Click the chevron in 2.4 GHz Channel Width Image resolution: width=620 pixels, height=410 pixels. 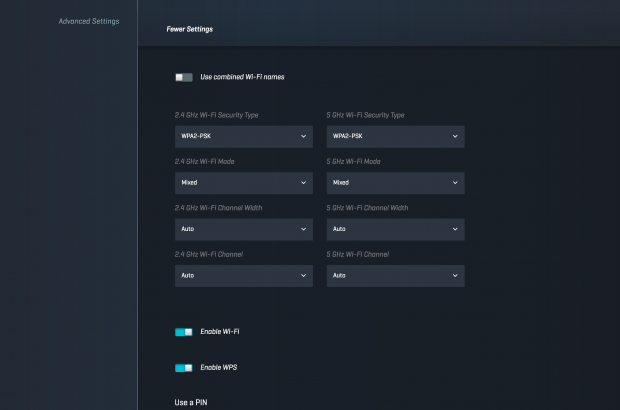pos(303,229)
